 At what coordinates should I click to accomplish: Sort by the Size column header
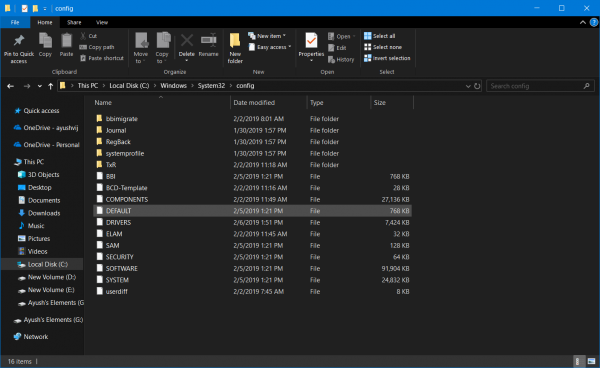click(x=392, y=103)
